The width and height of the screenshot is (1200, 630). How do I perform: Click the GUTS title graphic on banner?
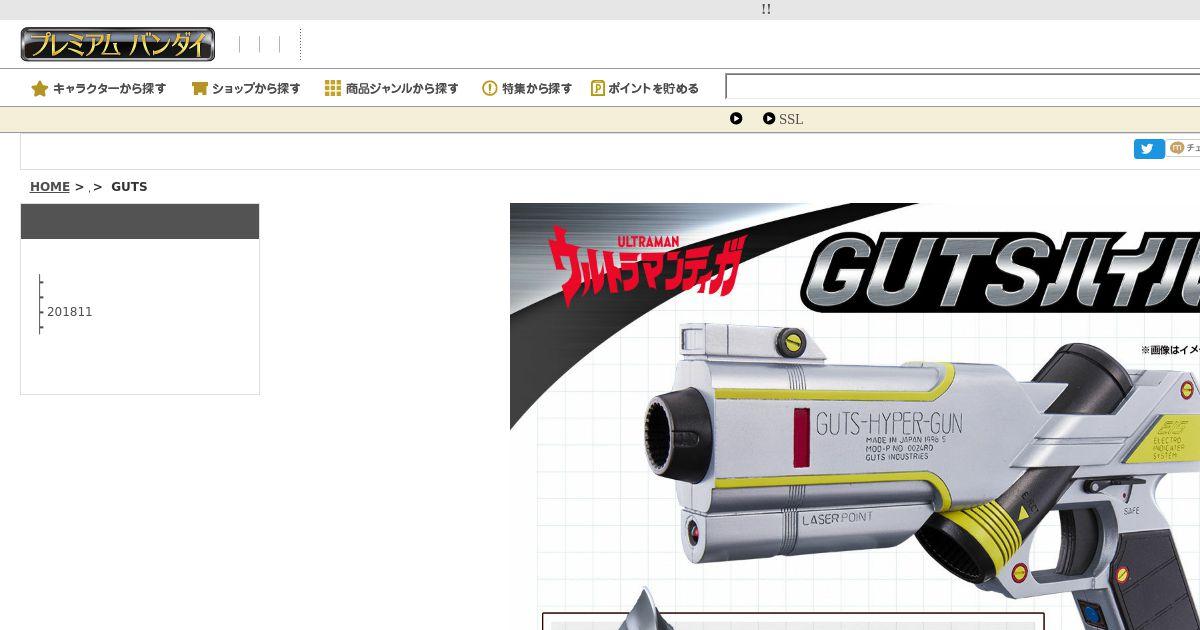click(x=1000, y=272)
